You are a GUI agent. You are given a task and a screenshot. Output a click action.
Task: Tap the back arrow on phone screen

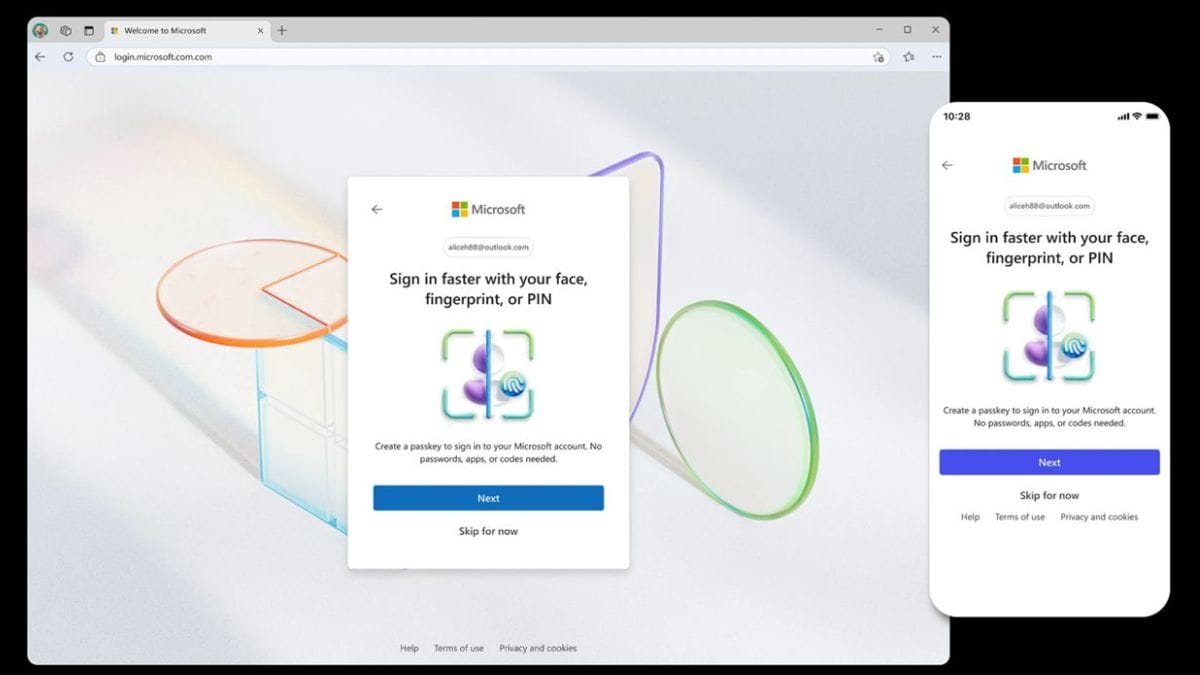pyautogui.click(x=947, y=165)
